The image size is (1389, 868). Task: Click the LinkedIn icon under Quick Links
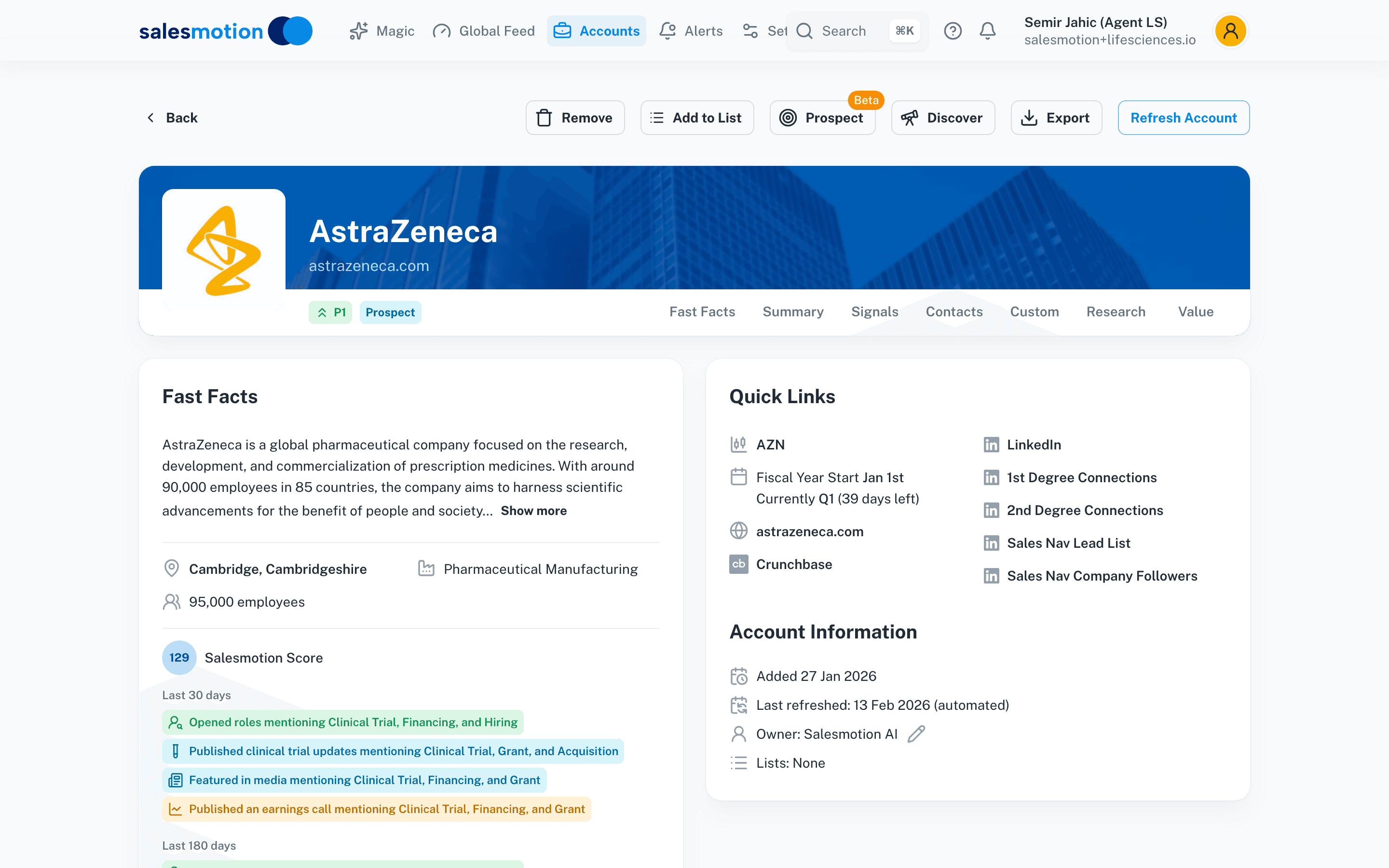[991, 444]
